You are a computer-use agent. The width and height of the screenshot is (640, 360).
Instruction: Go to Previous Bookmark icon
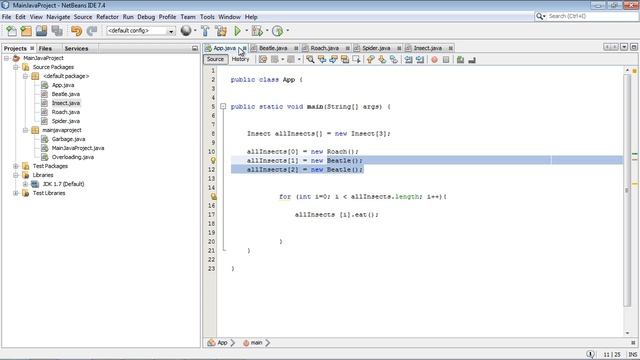point(371,60)
